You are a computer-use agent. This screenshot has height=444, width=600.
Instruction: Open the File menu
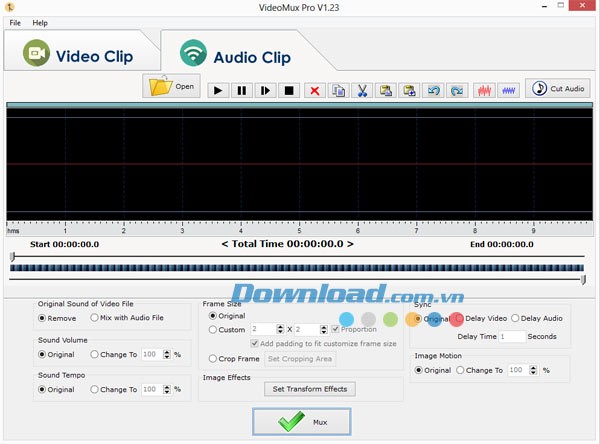tap(15, 23)
